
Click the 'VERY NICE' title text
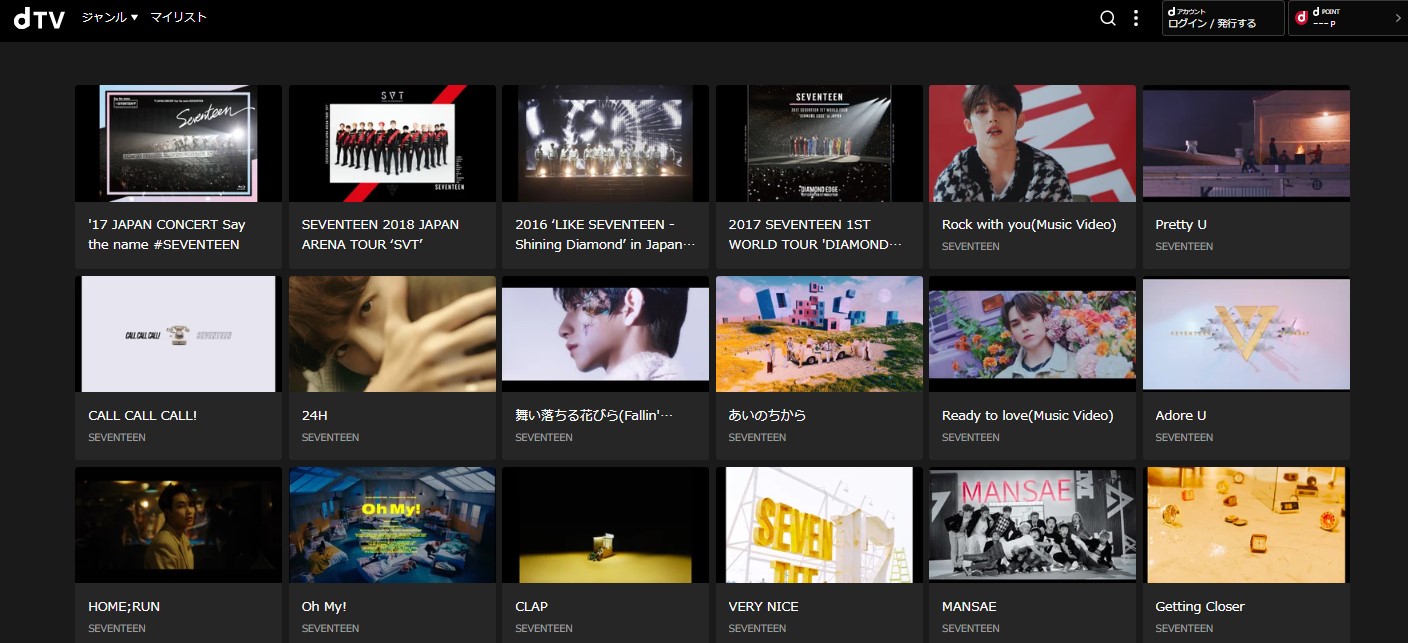[x=763, y=606]
